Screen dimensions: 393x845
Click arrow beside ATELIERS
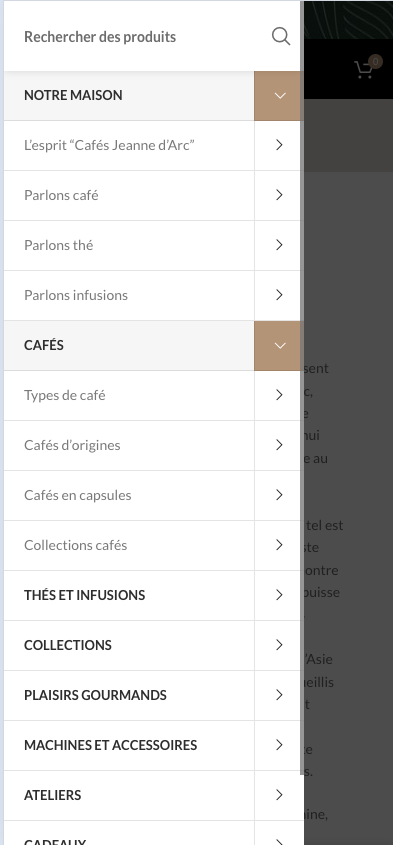pos(279,795)
